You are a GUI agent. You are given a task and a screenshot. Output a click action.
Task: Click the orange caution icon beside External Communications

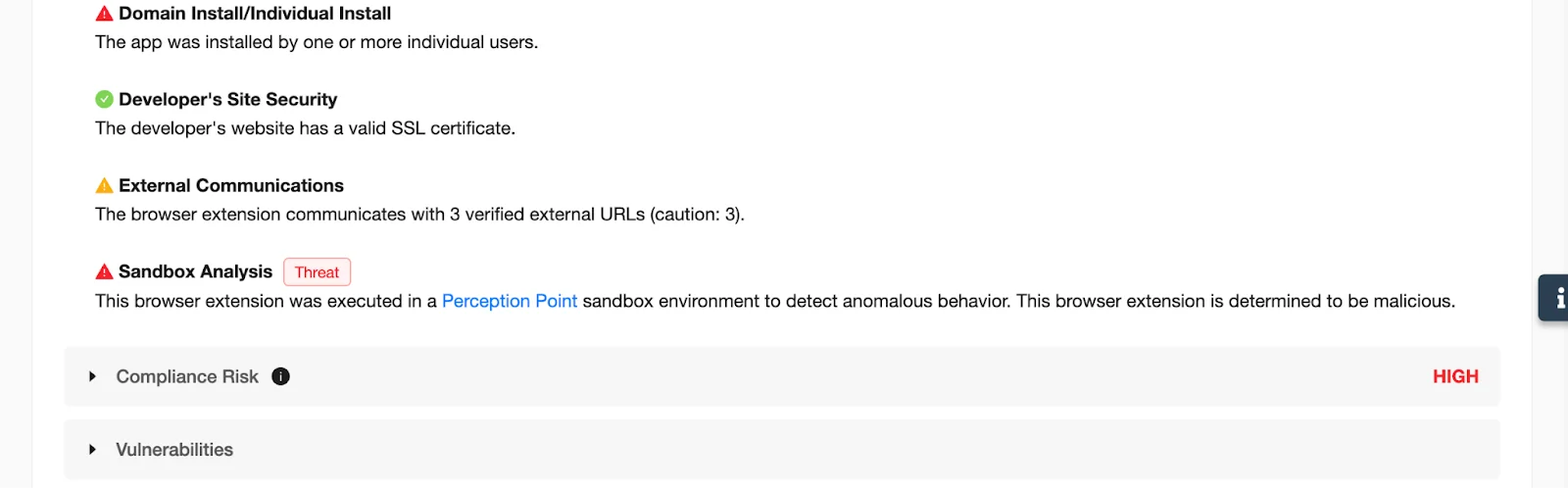tap(104, 185)
